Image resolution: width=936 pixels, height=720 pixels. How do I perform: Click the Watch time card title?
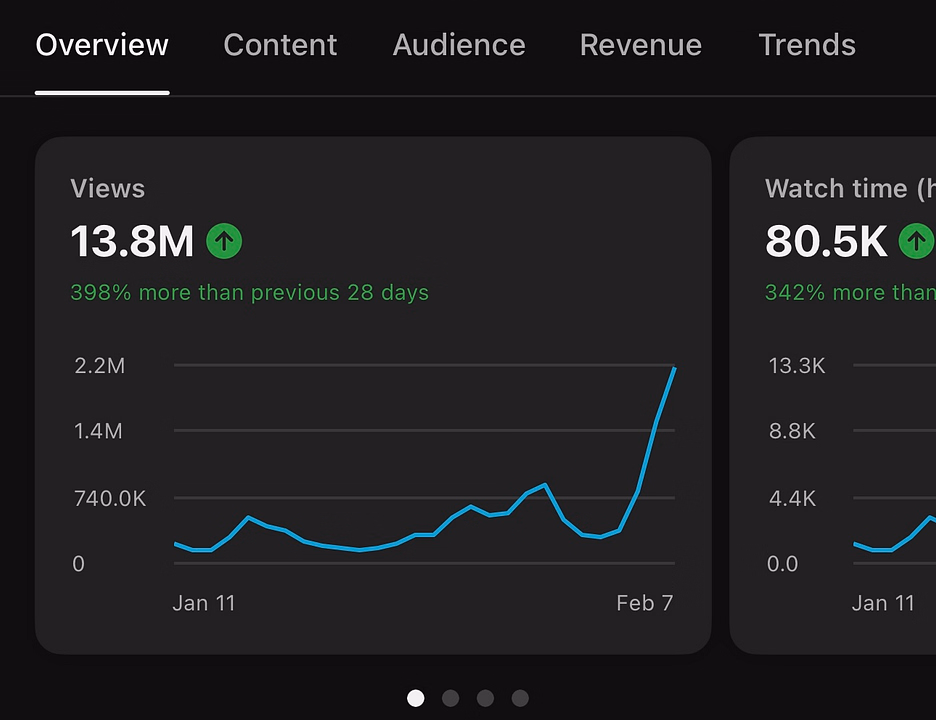click(x=850, y=189)
